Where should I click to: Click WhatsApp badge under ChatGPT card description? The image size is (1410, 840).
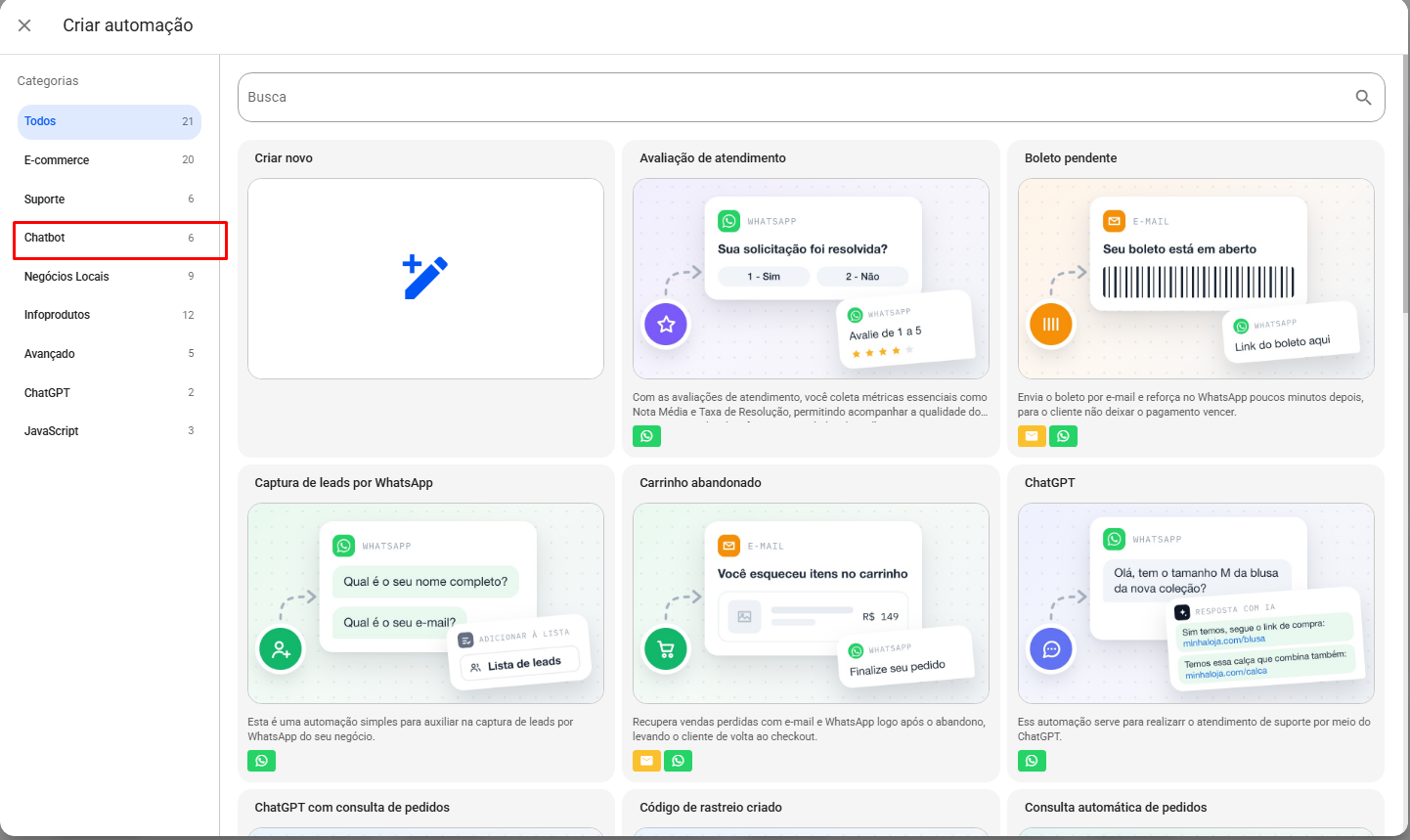(1032, 761)
